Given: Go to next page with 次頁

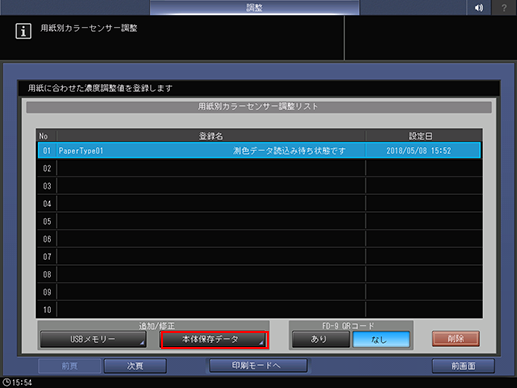Looking at the screenshot, I should [x=135, y=366].
